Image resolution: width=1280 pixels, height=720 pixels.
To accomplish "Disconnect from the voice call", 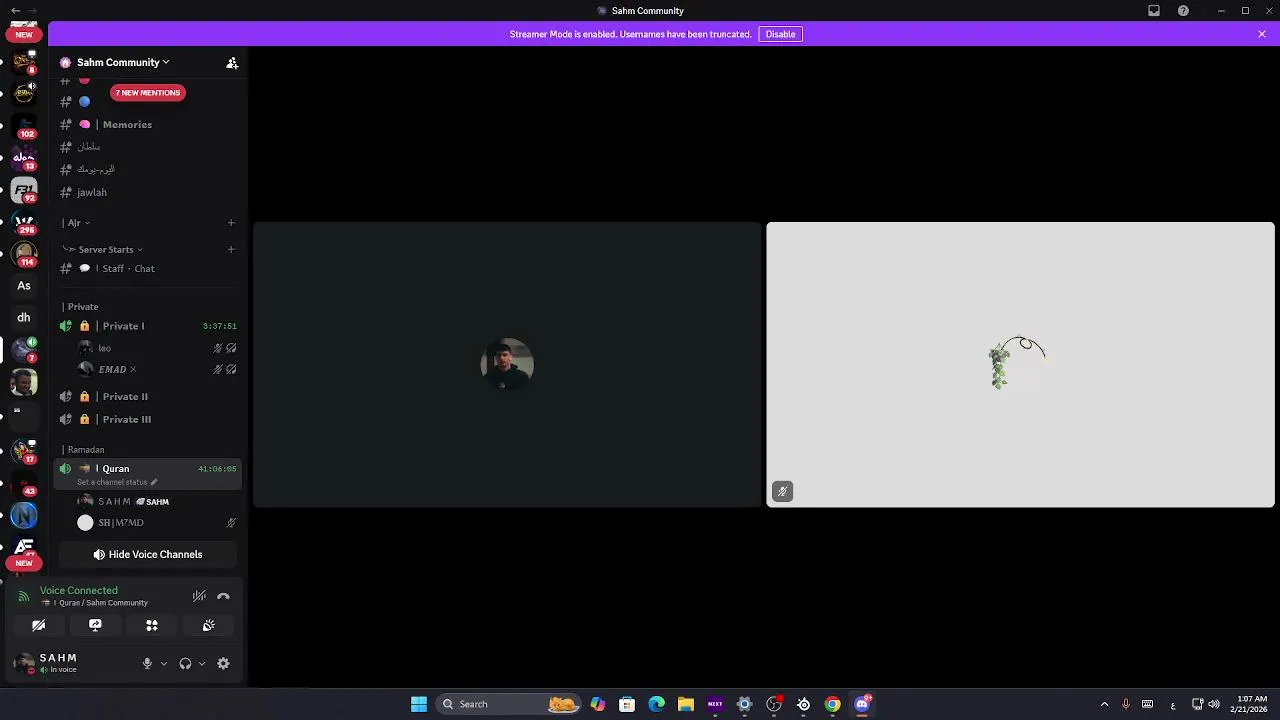I will pos(223,596).
